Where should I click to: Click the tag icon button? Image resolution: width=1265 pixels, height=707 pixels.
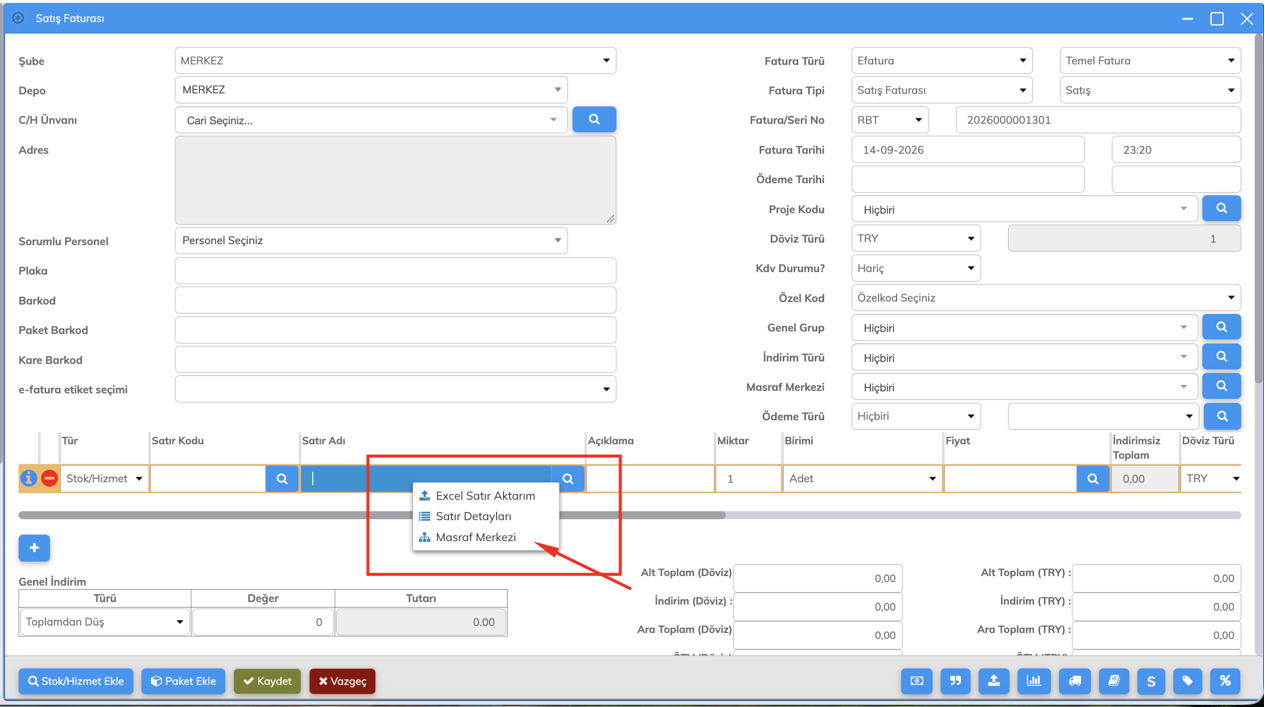pyautogui.click(x=1188, y=681)
